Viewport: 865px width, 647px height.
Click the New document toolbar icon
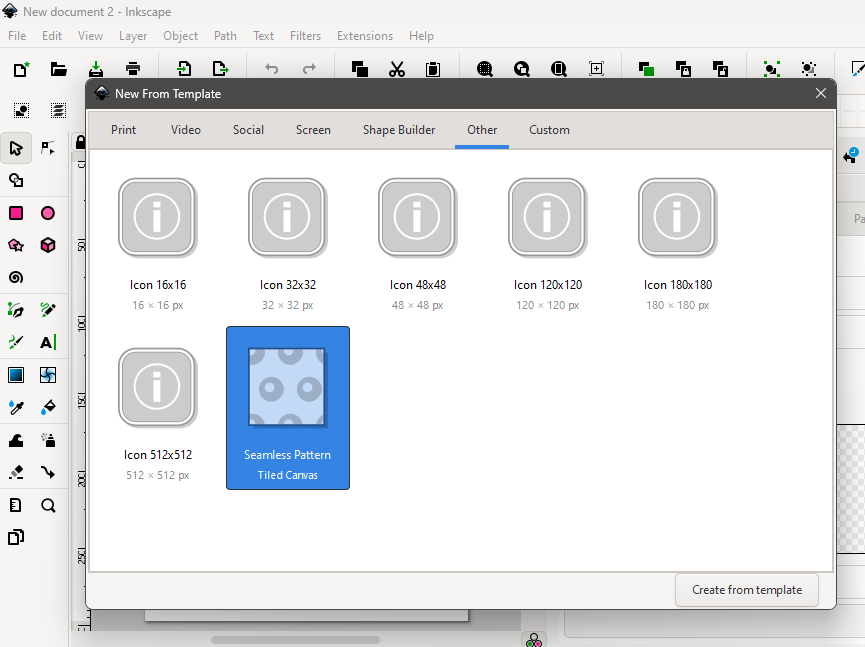pos(21,69)
